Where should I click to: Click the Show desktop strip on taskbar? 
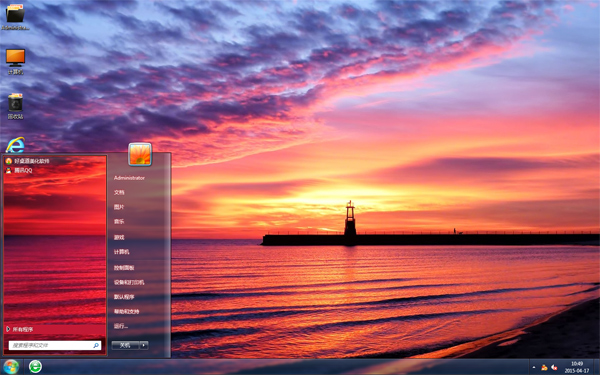(597, 367)
